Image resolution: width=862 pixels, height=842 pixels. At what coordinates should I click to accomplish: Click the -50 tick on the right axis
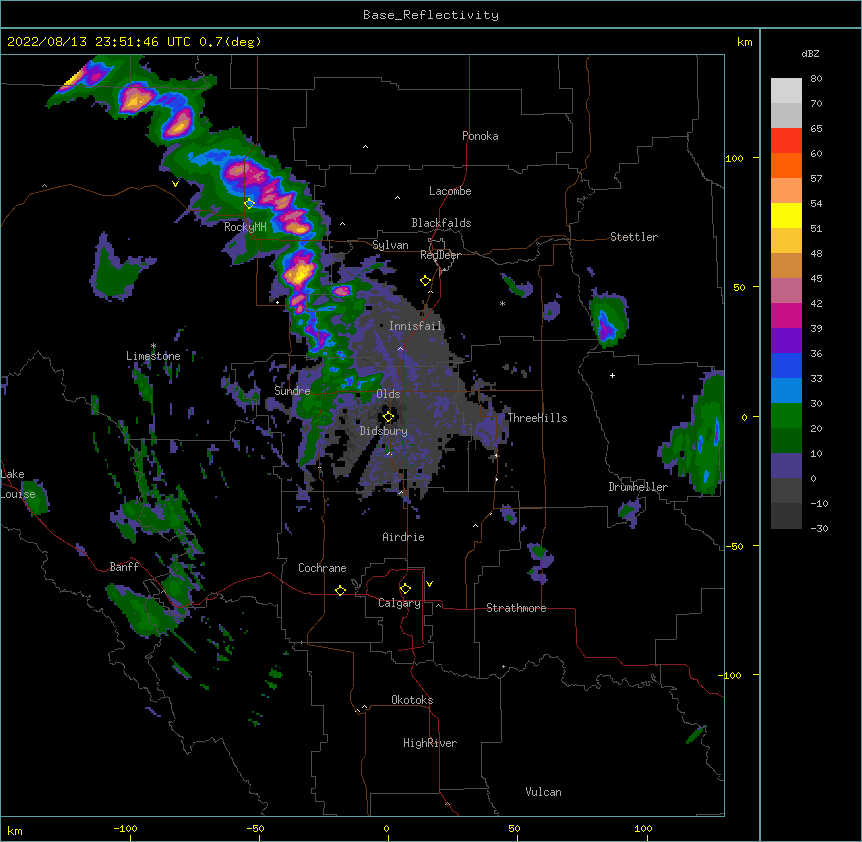click(734, 546)
